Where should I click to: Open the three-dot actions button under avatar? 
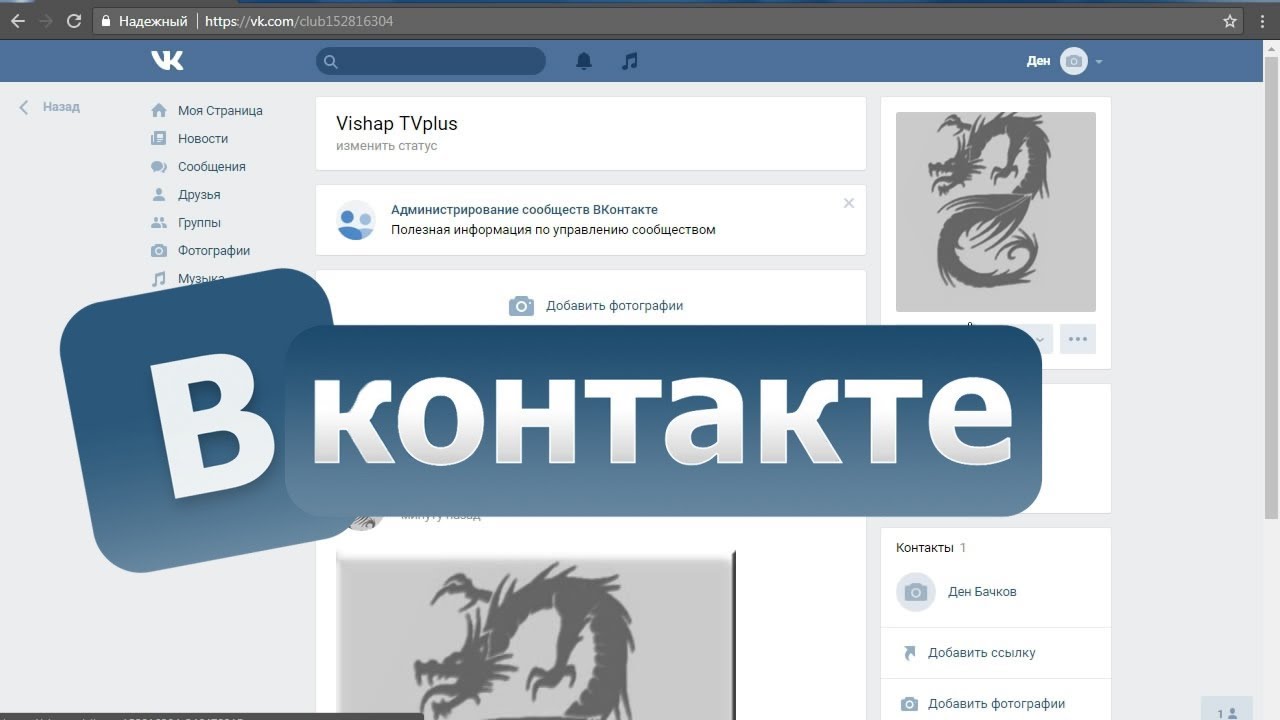pos(1078,339)
